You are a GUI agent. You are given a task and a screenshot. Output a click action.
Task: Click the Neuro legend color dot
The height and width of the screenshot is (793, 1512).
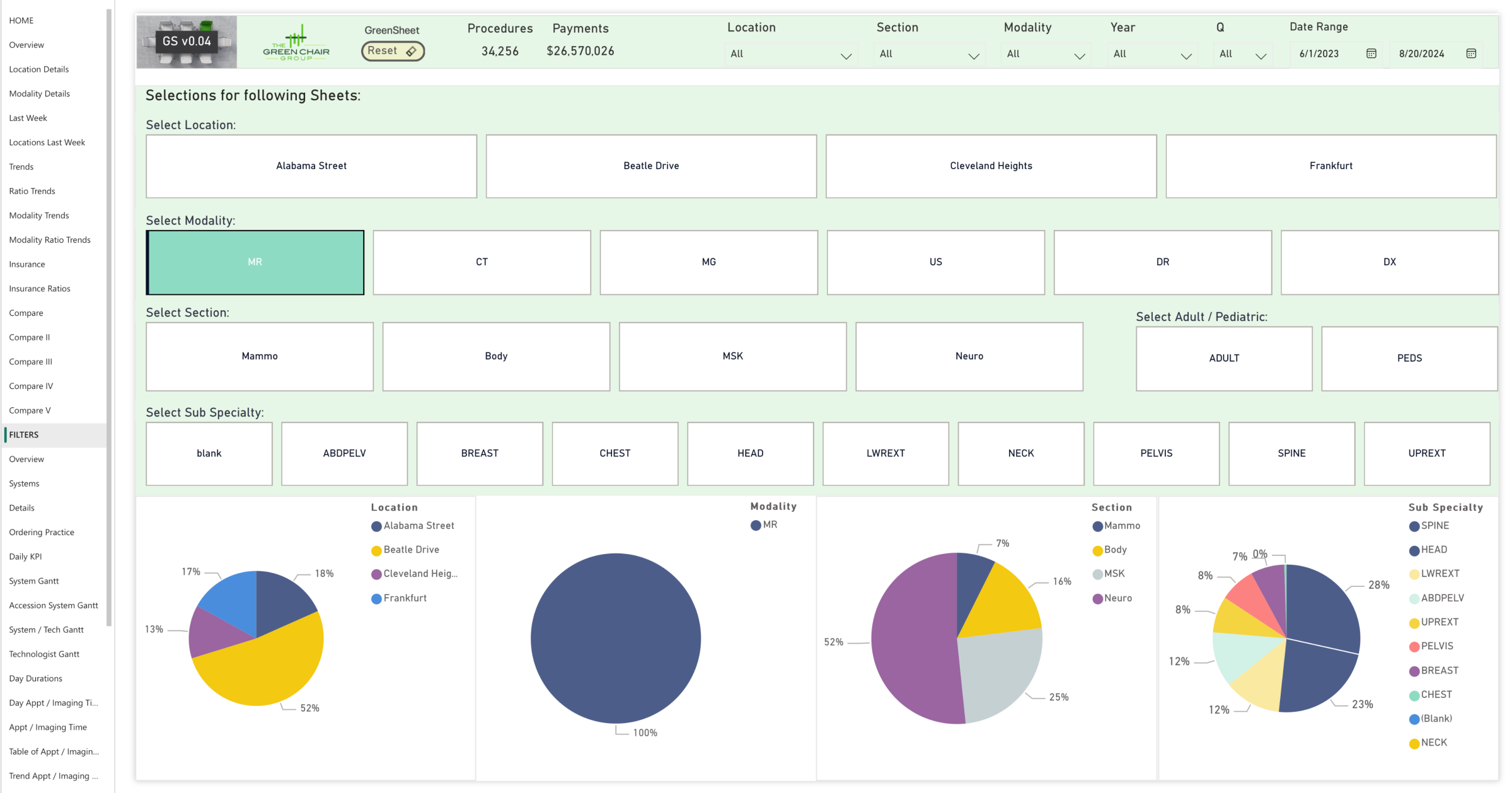coord(1097,599)
